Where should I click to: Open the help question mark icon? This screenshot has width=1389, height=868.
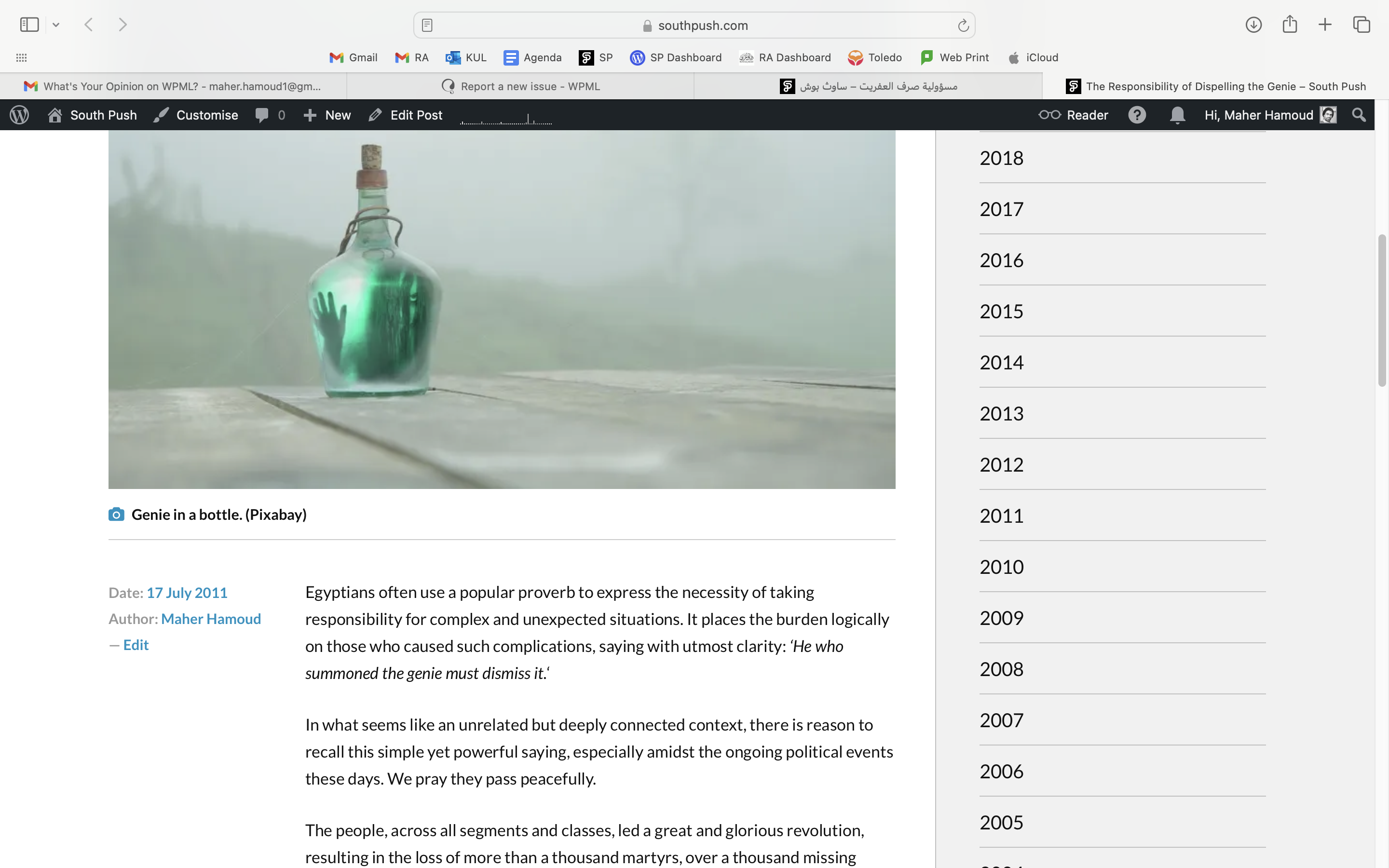(1137, 115)
